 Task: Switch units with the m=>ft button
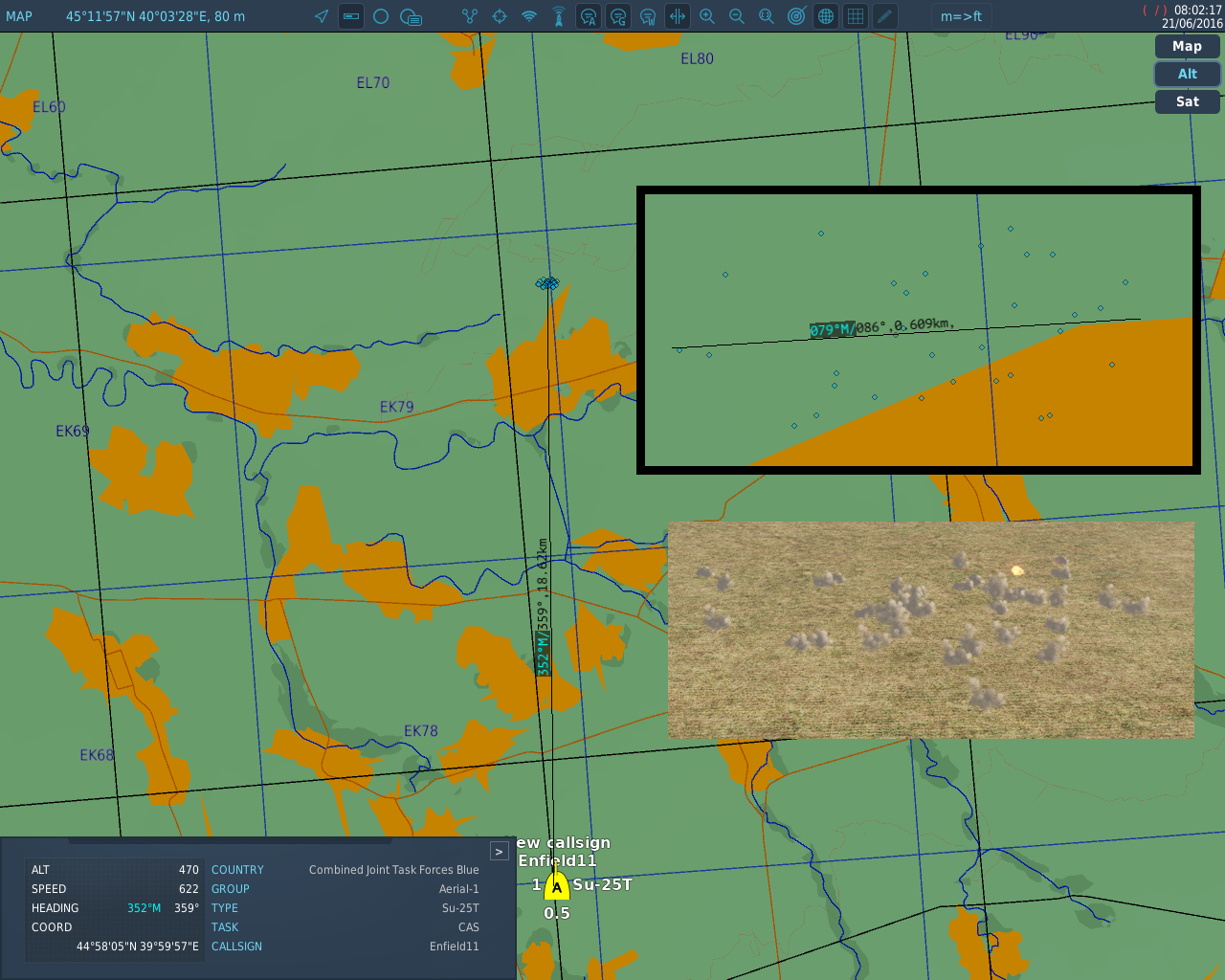click(961, 16)
